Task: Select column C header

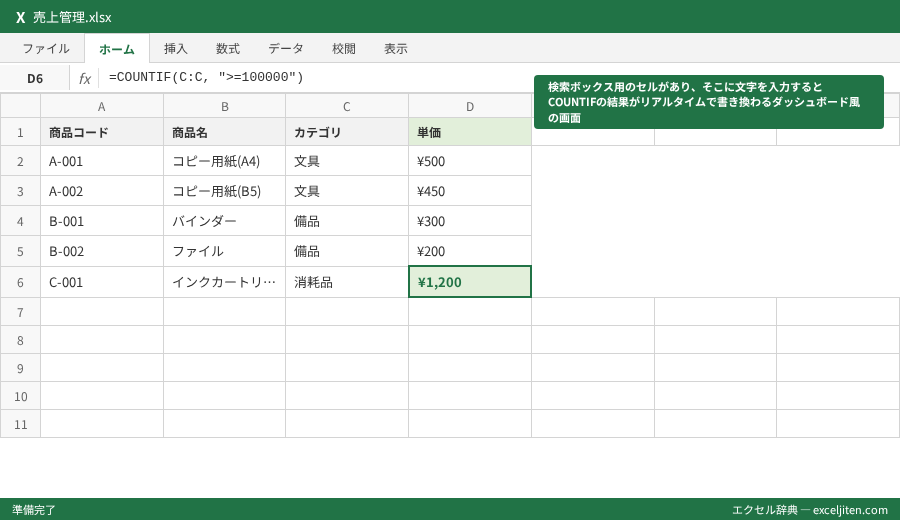Action: (x=347, y=106)
